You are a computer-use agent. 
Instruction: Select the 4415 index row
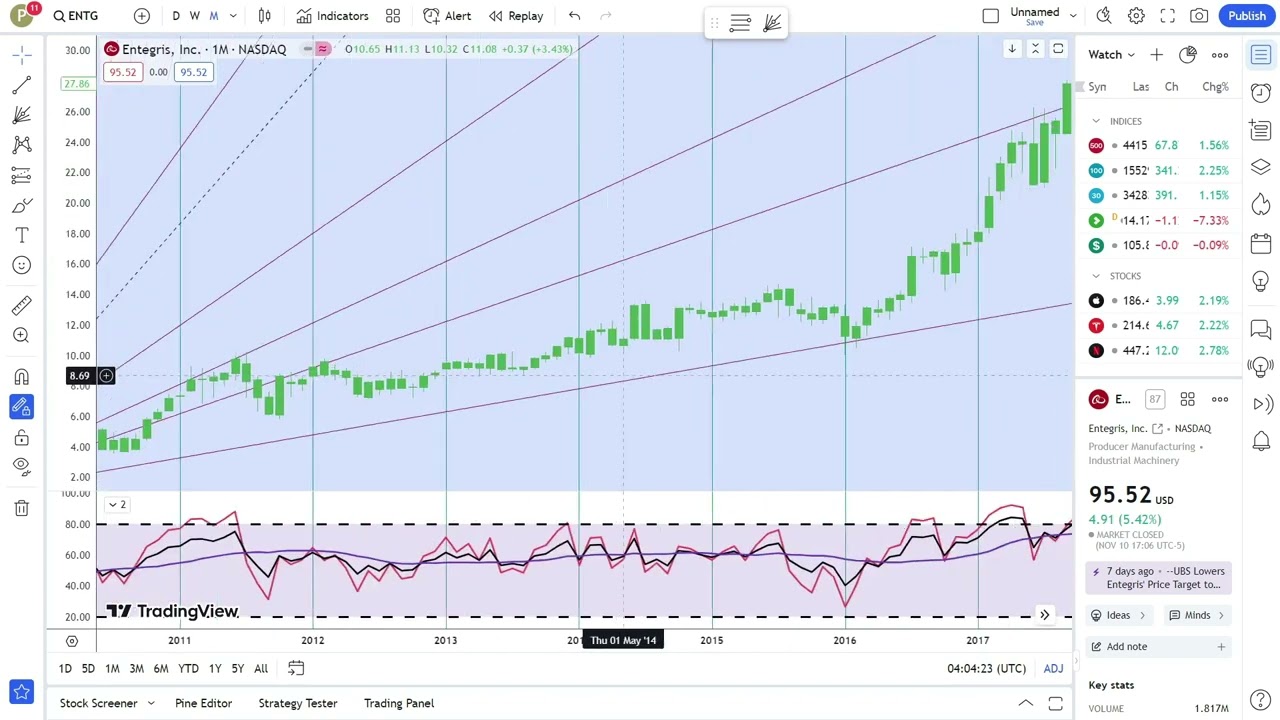(1160, 145)
